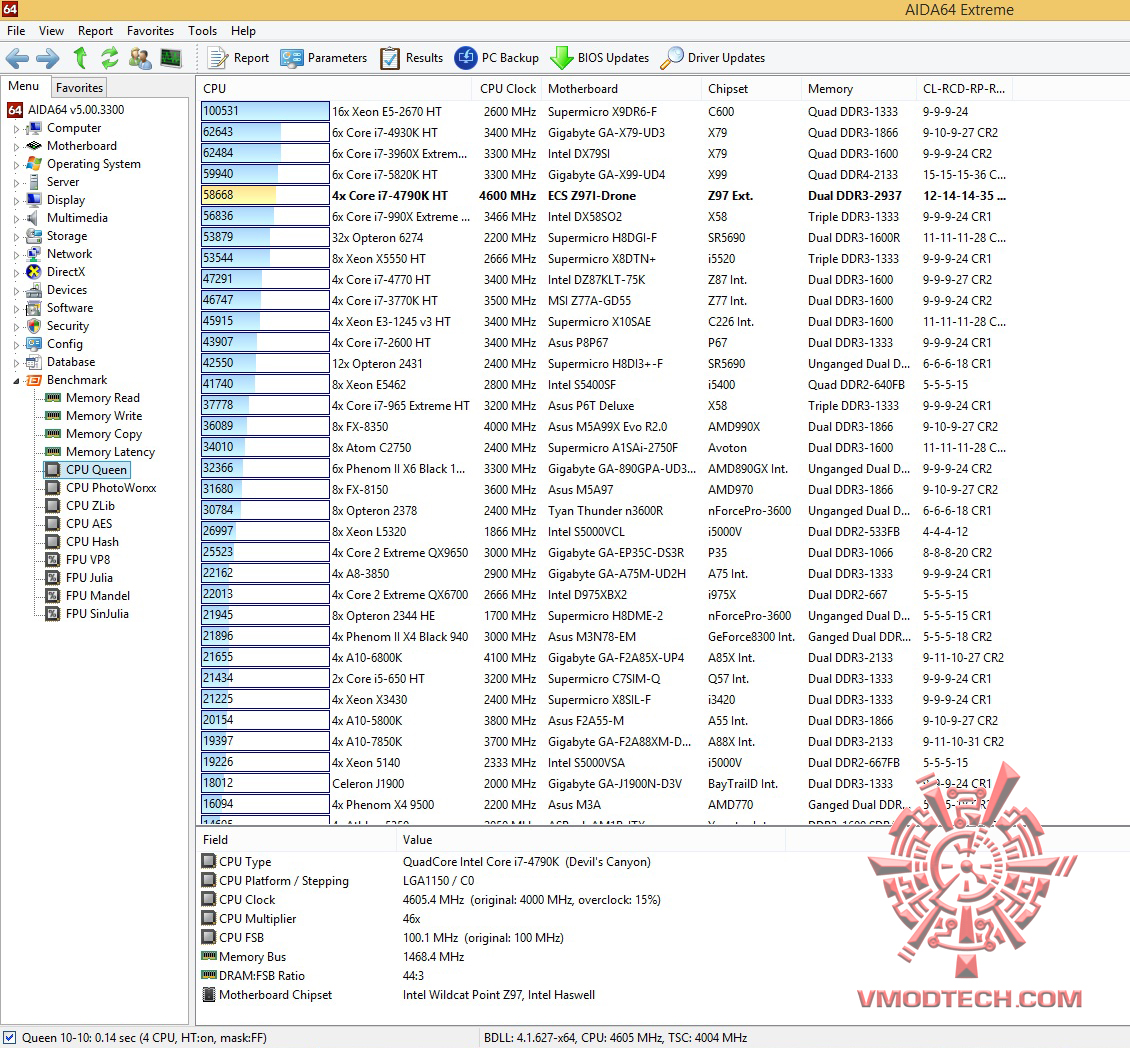Open CPU ZLib benchmark
The height and width of the screenshot is (1048, 1130).
tap(90, 506)
